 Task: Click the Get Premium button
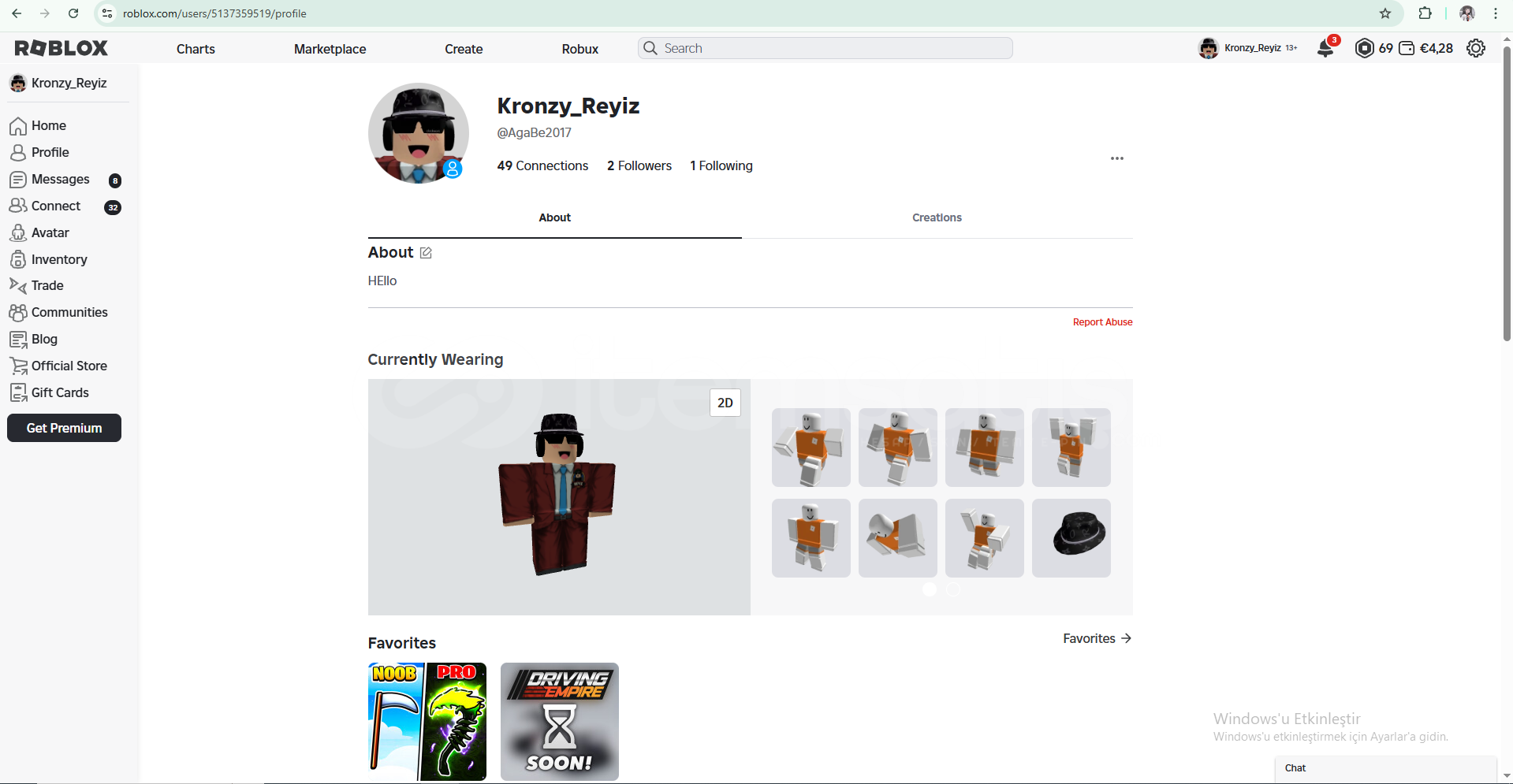(x=64, y=428)
